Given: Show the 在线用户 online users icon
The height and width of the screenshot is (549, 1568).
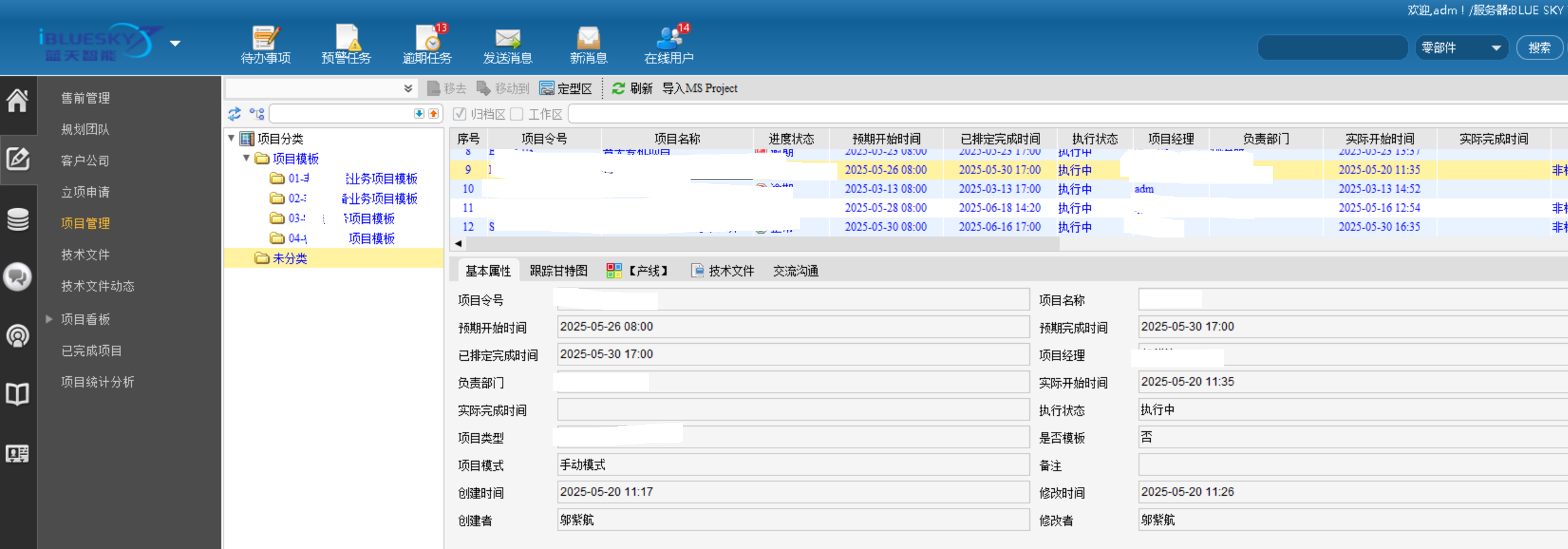Looking at the screenshot, I should 669,45.
